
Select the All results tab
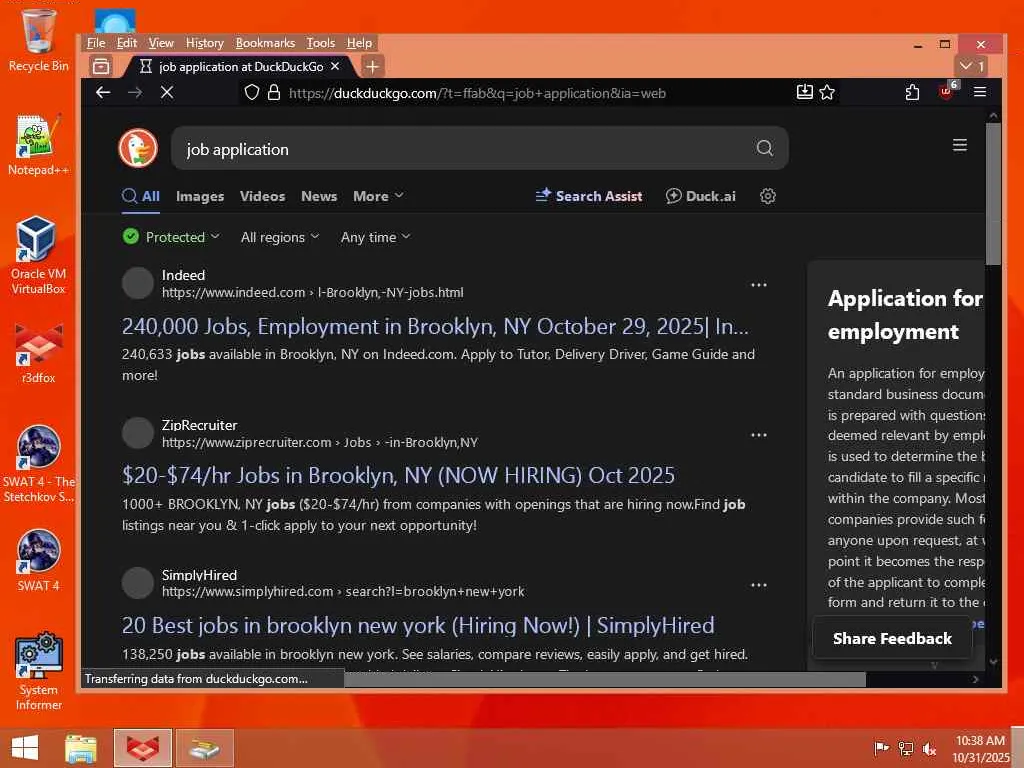click(x=141, y=196)
